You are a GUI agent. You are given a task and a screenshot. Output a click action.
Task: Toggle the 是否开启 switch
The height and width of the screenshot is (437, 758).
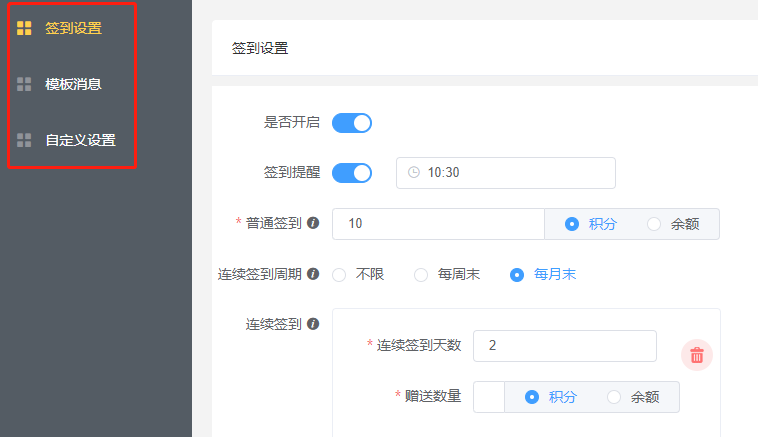click(352, 123)
